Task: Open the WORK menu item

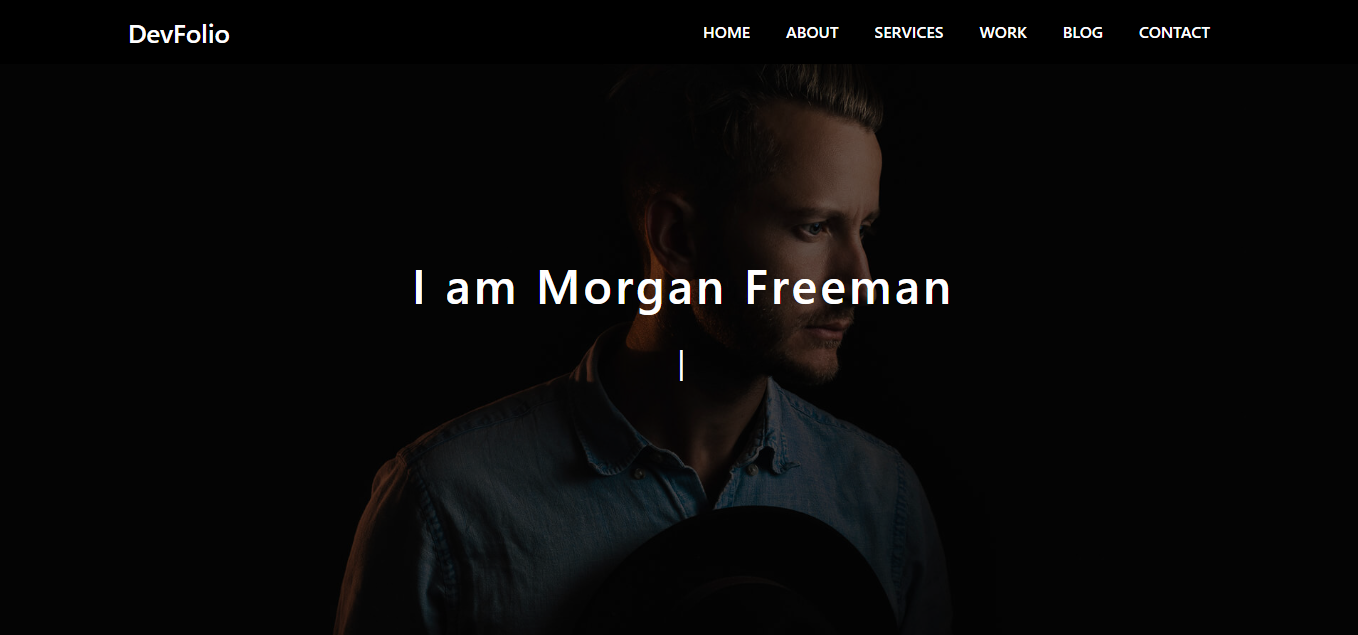Action: pyautogui.click(x=1003, y=33)
